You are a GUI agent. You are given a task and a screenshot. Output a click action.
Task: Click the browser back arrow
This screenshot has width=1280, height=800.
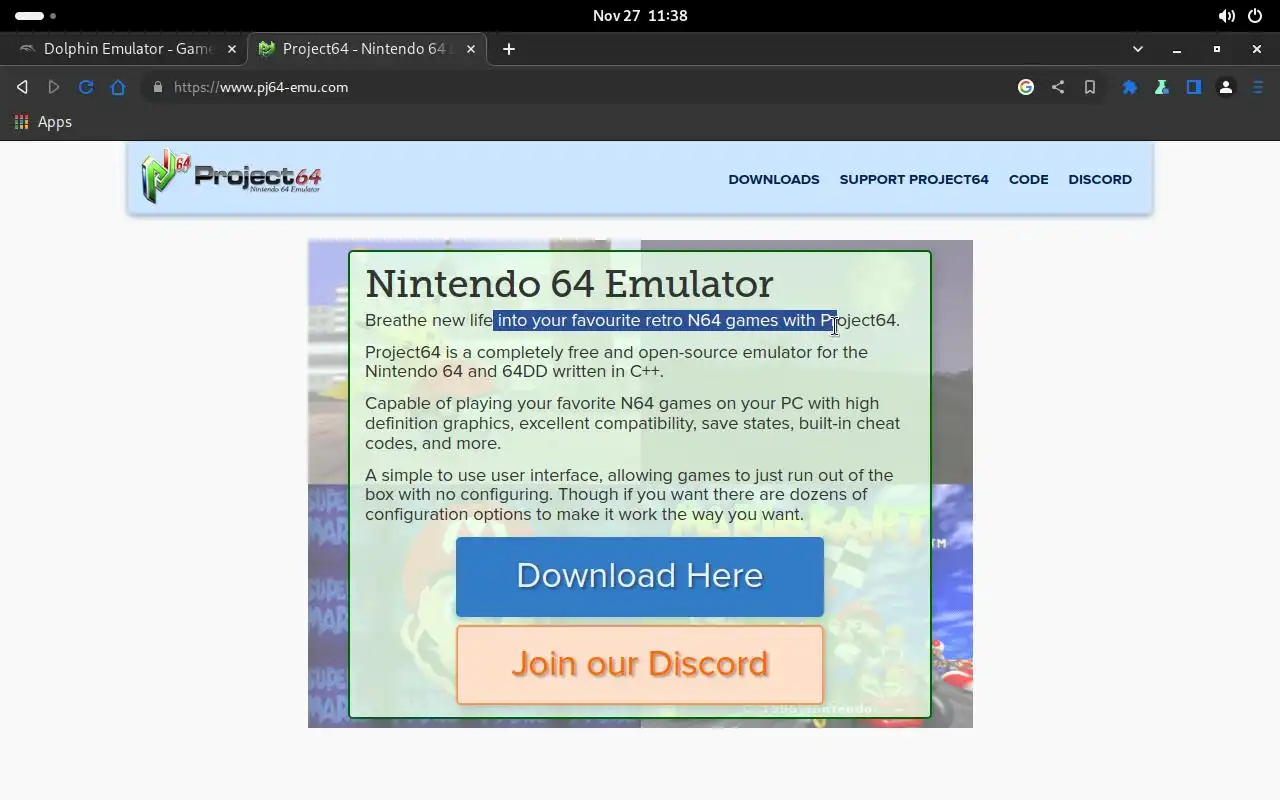point(22,87)
